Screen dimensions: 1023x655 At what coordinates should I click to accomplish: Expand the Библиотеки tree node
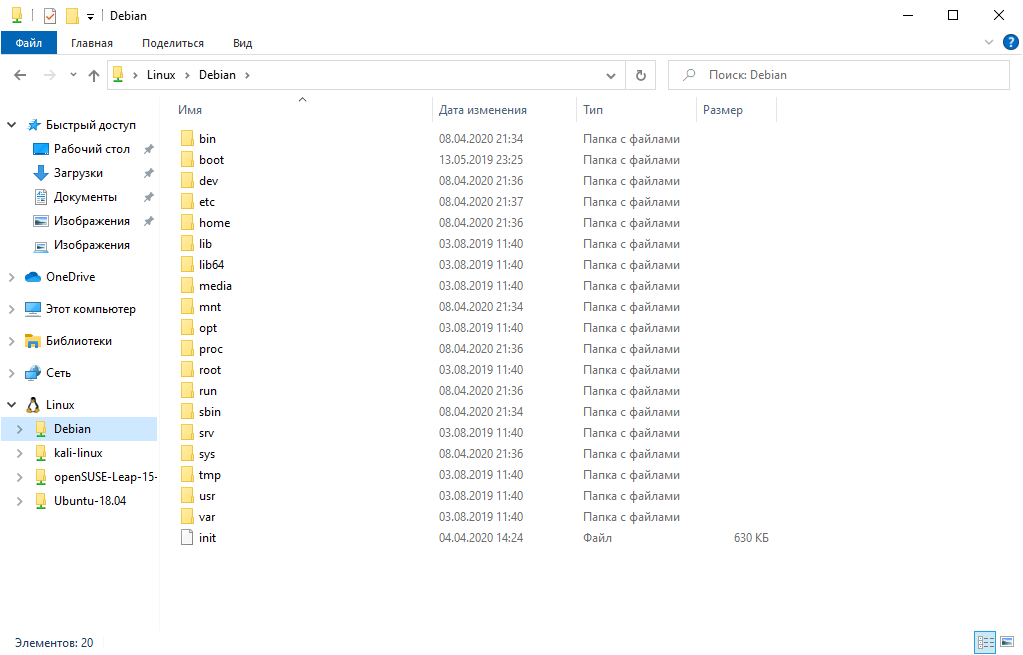tap(12, 341)
